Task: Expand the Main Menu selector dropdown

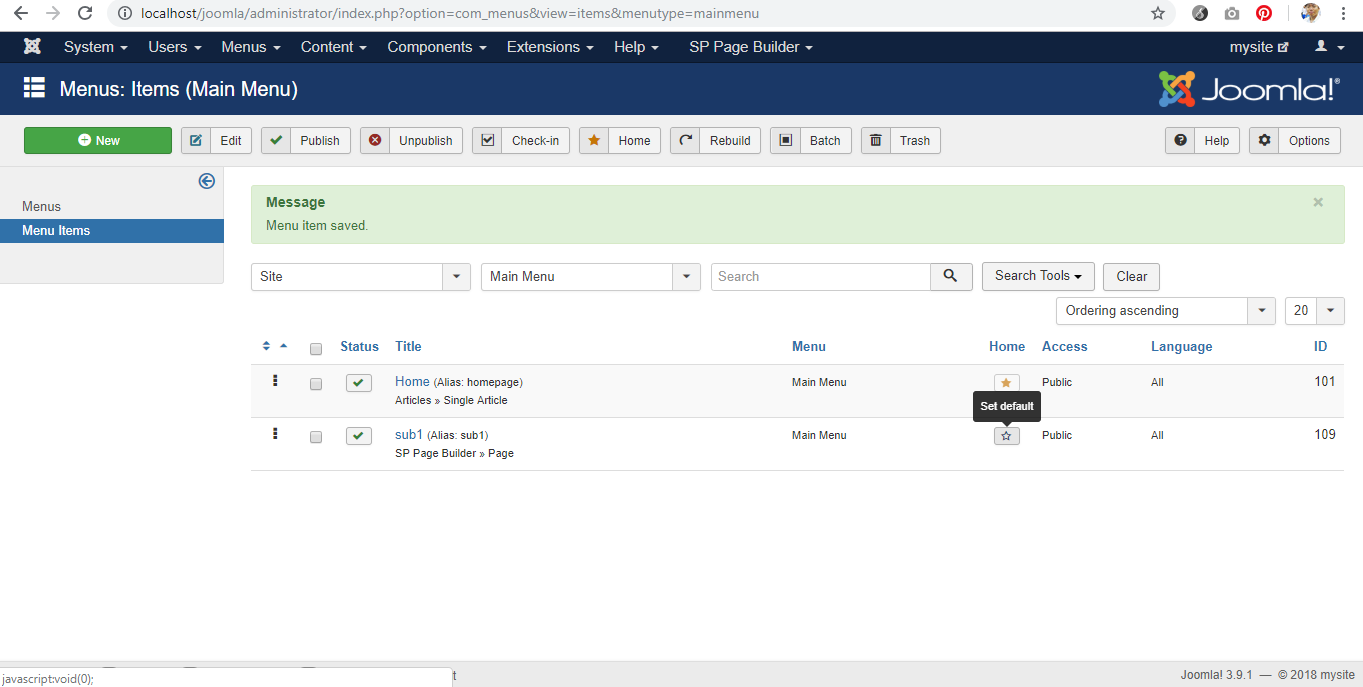Action: [590, 277]
